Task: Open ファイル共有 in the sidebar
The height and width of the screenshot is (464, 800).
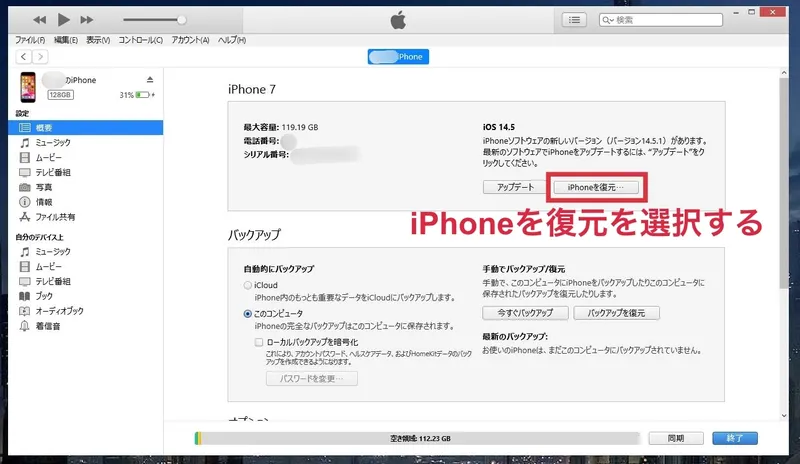Action: point(56,216)
